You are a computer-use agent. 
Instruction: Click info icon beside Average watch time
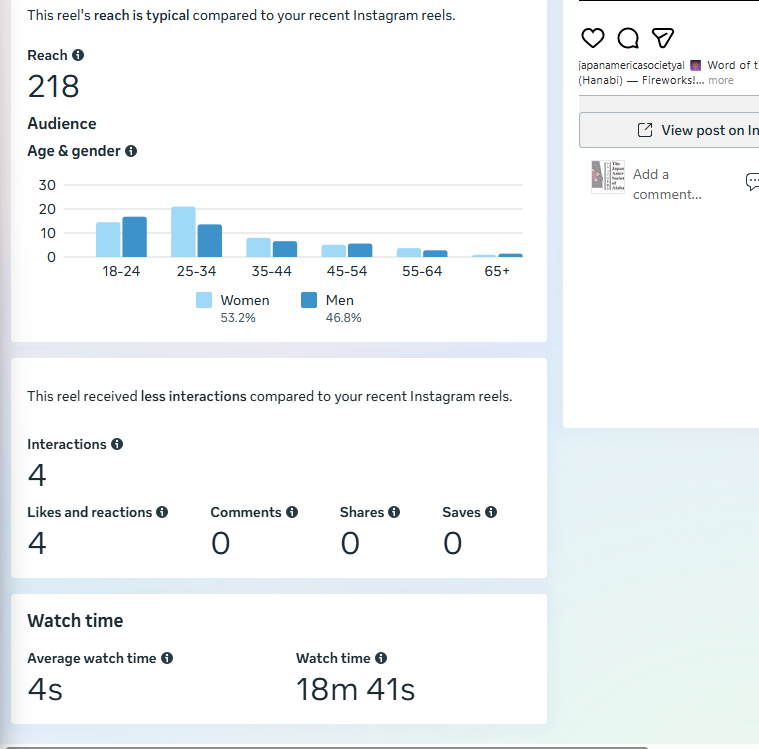[x=167, y=658]
